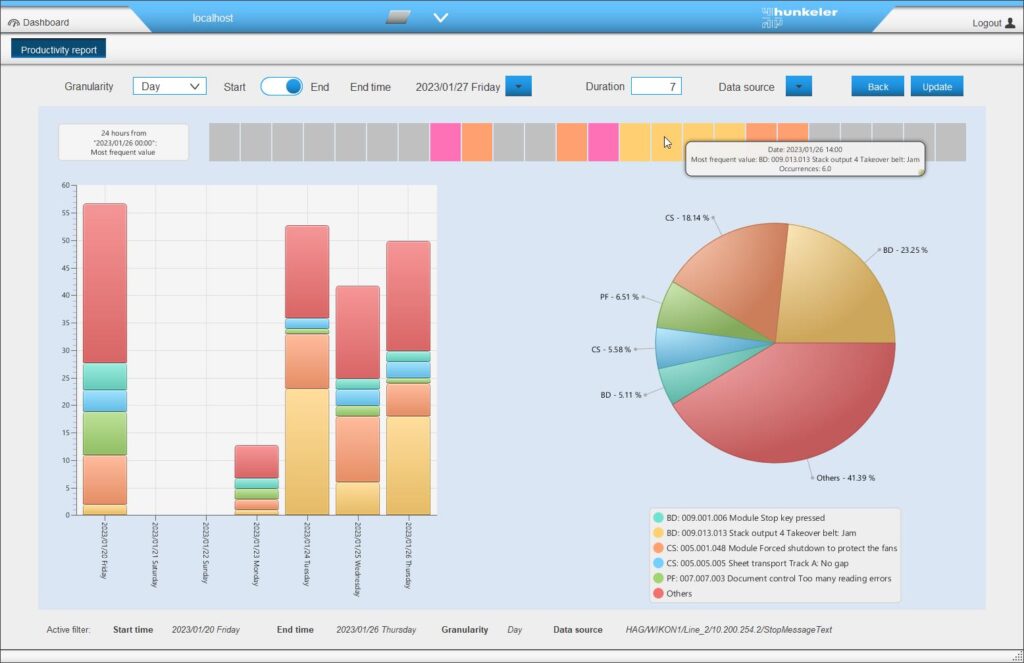Click the 2023/01/25 Wednesday orange segment

point(358,449)
